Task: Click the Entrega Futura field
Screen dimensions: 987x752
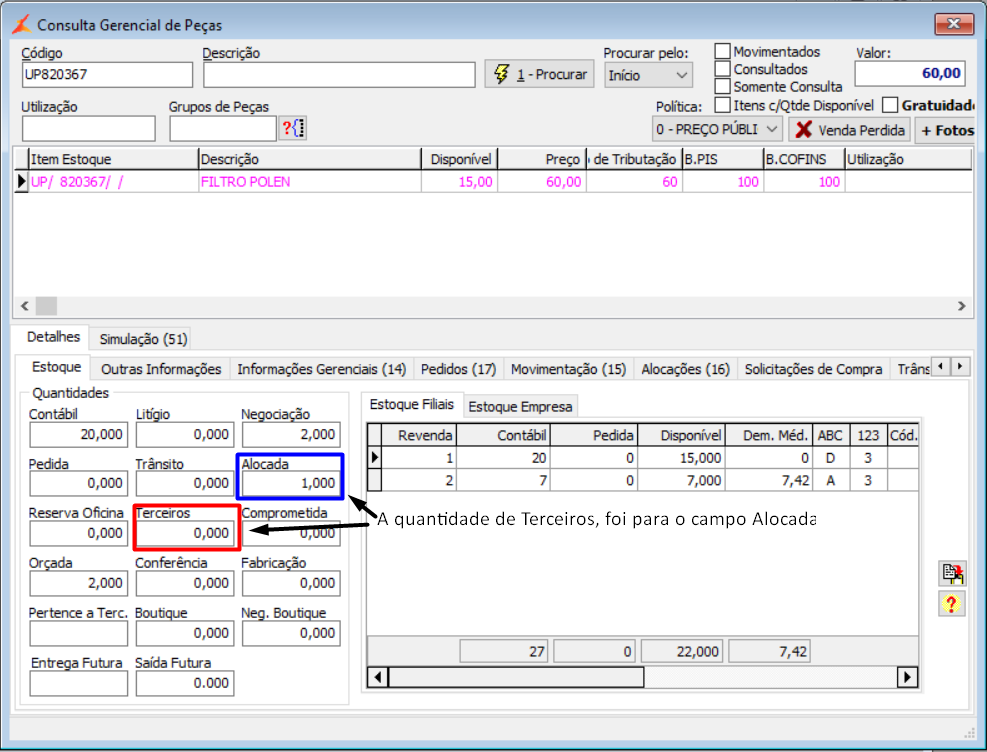Action: coord(79,683)
